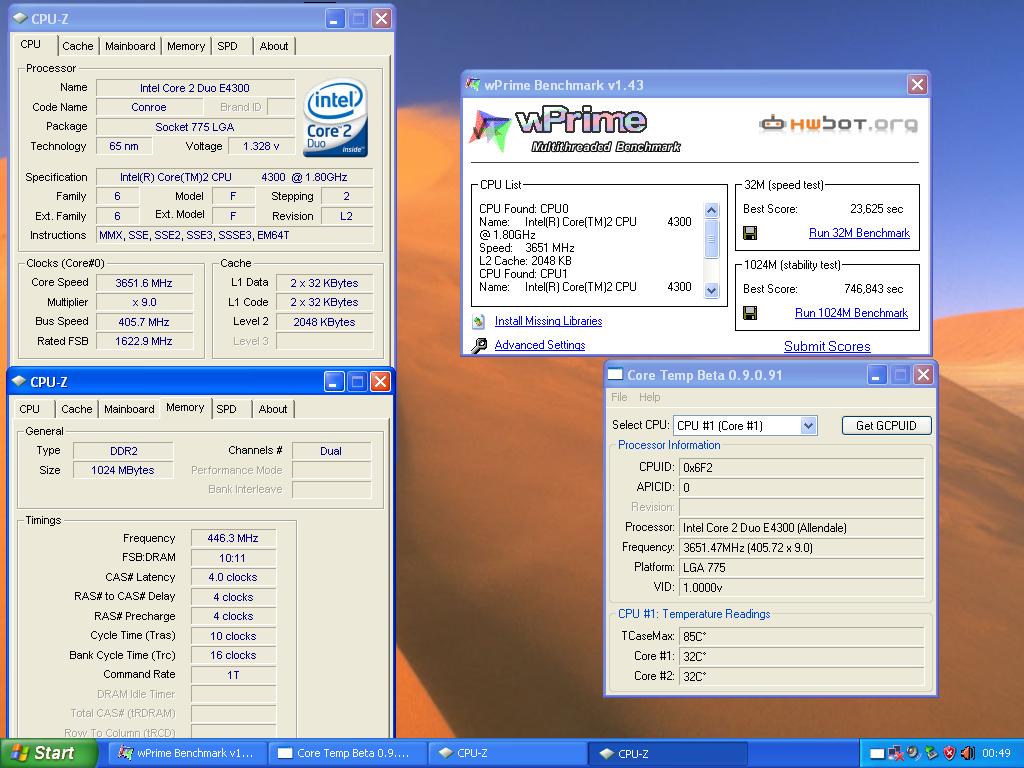Screen dimensions: 1024x768
Task: Open the Cache tab in the bottom CPU-Z window
Action: 76,409
